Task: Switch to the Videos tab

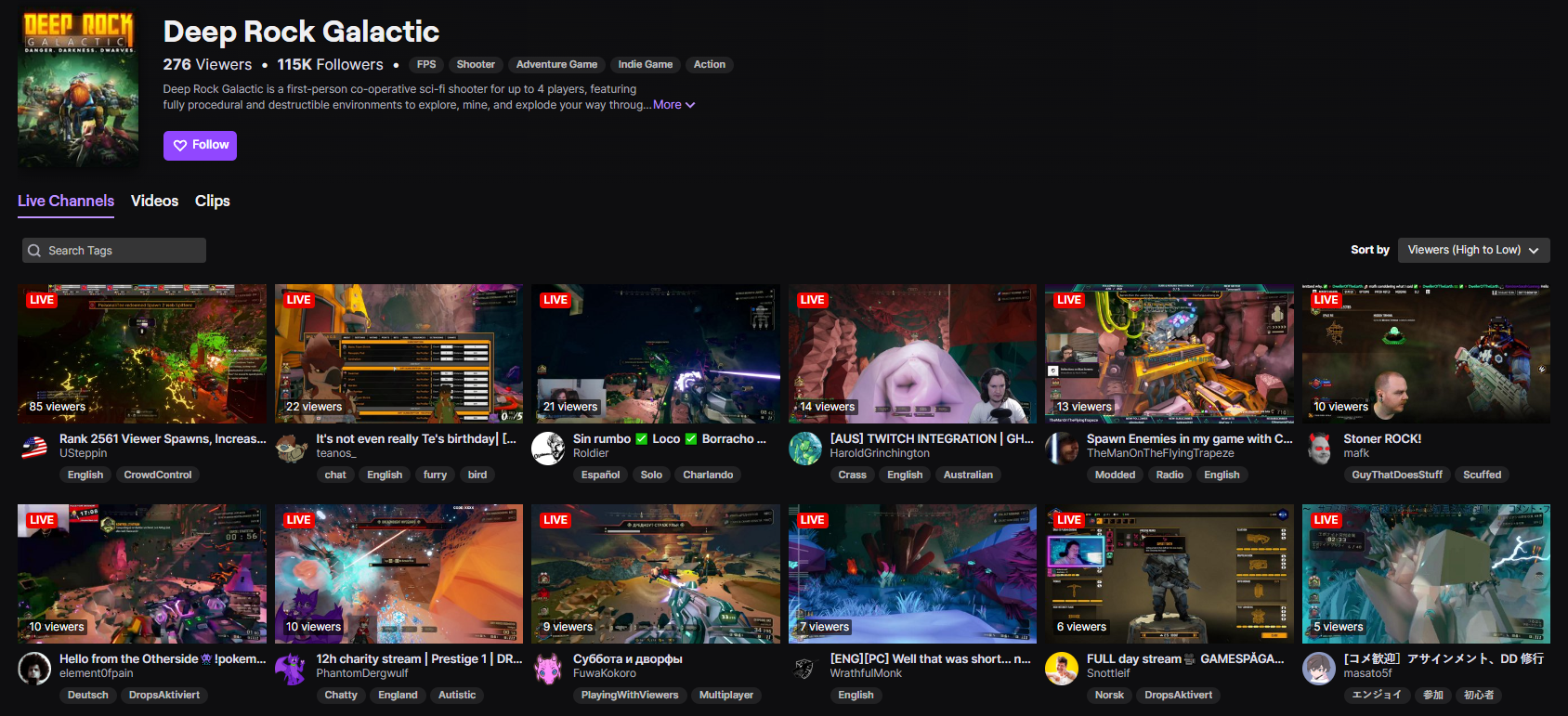Action: (x=154, y=201)
